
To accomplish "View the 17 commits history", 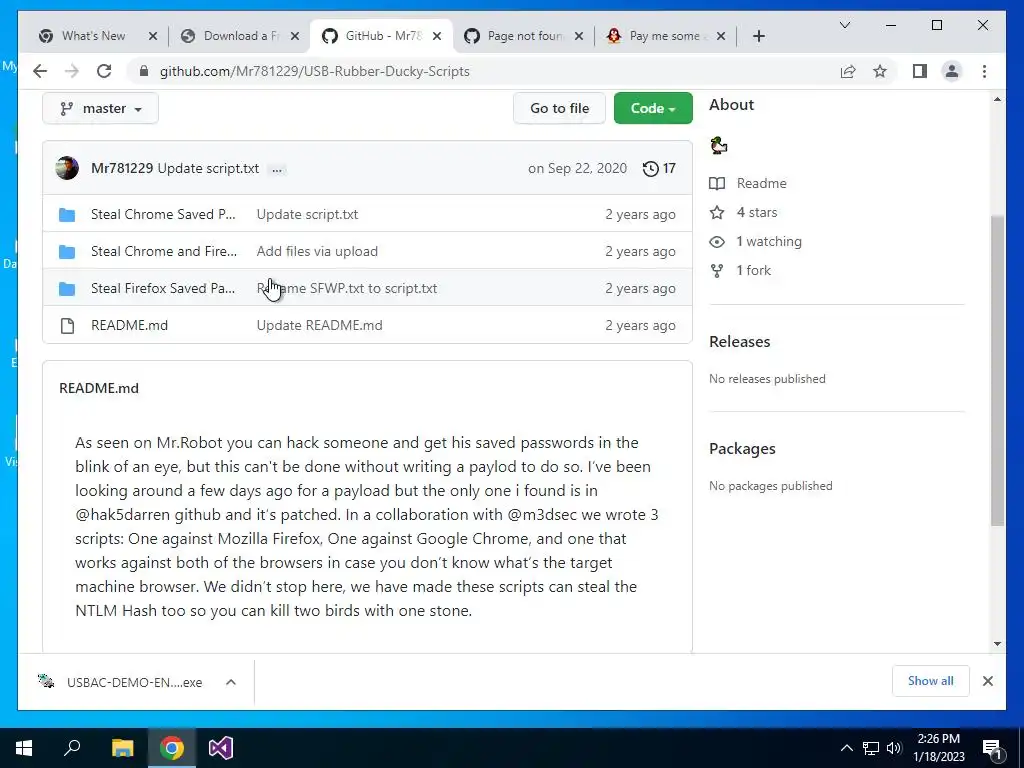I will (659, 168).
